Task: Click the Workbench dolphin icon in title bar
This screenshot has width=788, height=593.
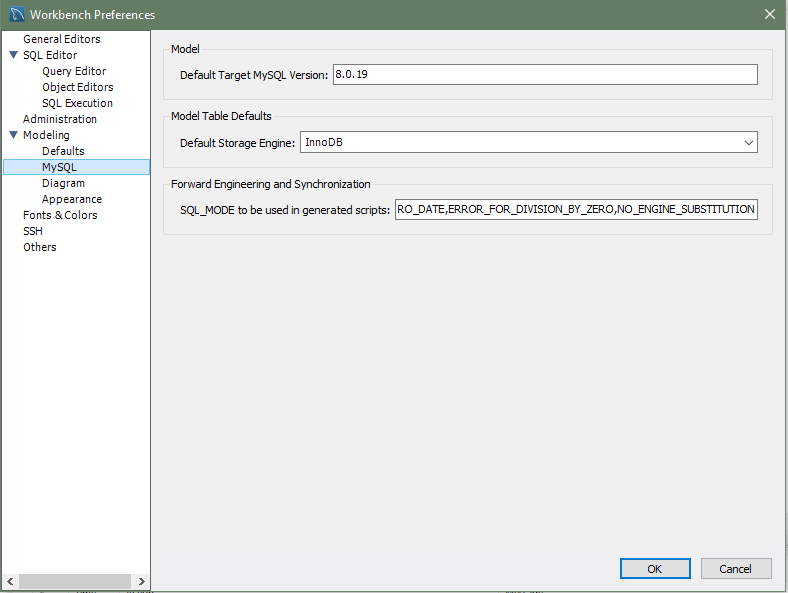Action: point(16,14)
